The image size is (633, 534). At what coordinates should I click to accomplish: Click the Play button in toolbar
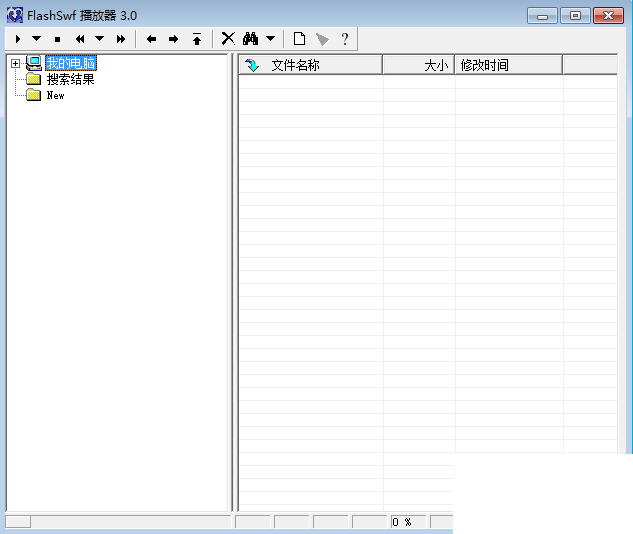point(18,39)
